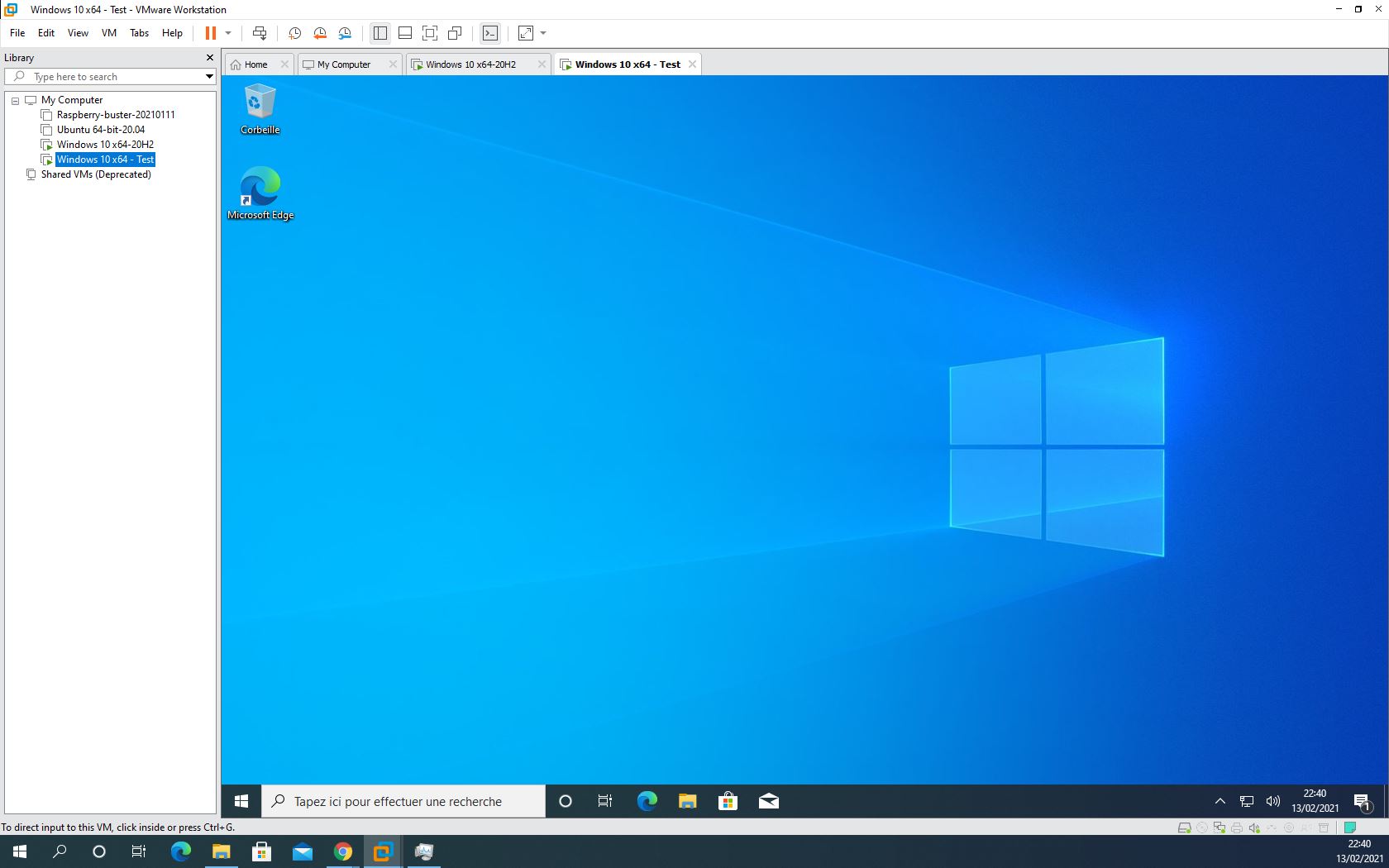This screenshot has height=868, width=1389.
Task: Select Windows 10 x64 - Test in library
Action: pos(105,160)
